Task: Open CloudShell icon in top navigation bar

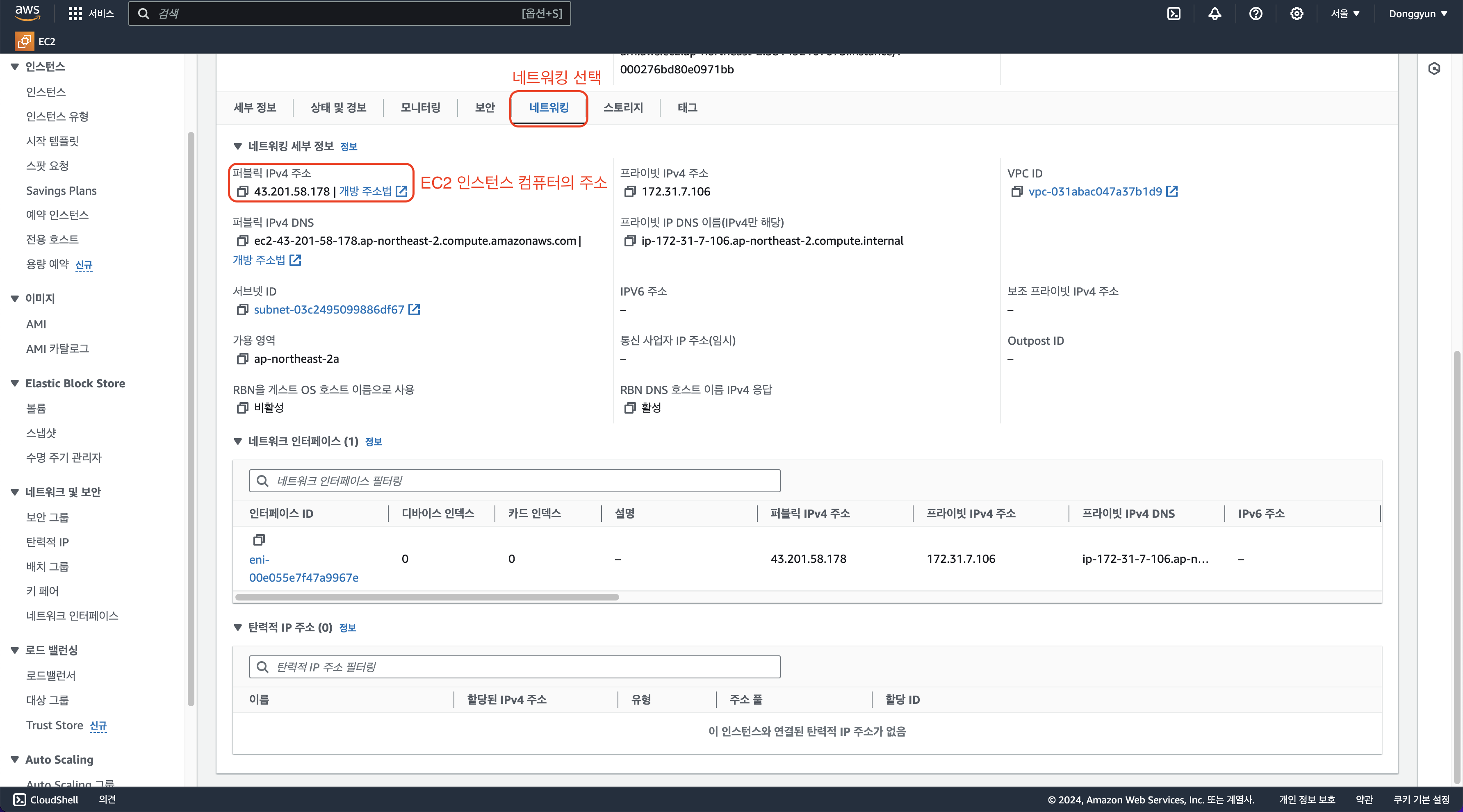Action: [x=1174, y=14]
